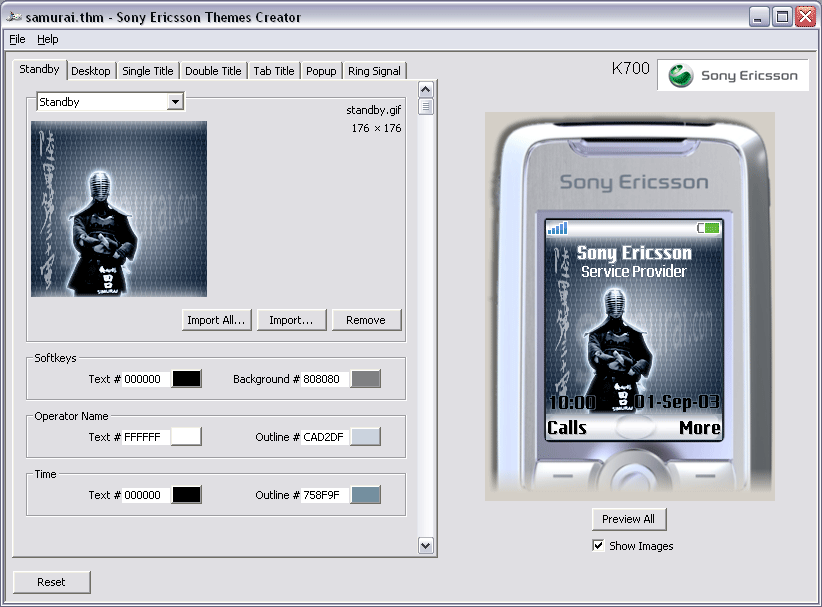This screenshot has width=822, height=607.
Task: Click the K700 model label
Action: coord(631,68)
